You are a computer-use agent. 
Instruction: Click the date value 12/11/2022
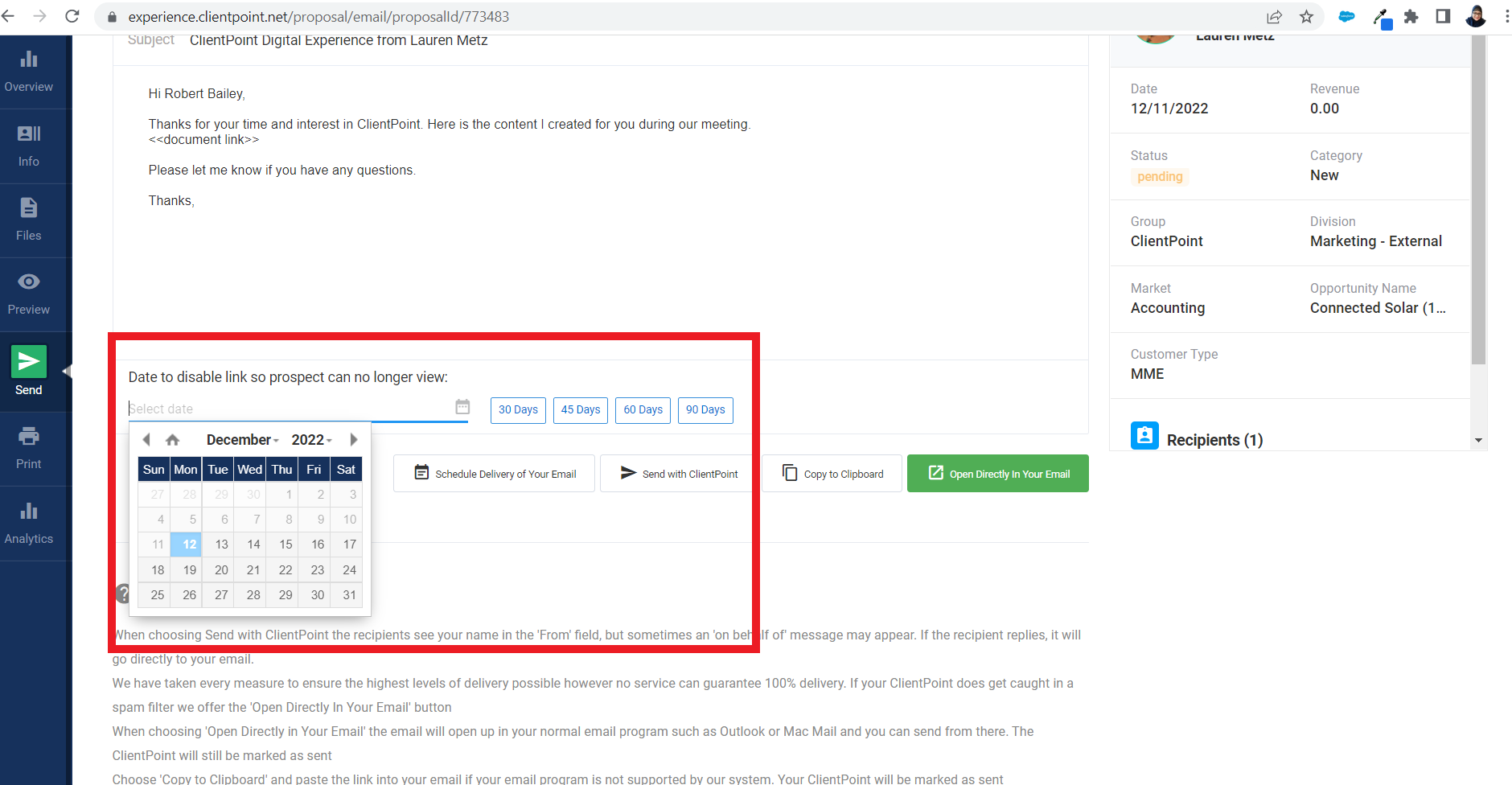tap(1169, 109)
